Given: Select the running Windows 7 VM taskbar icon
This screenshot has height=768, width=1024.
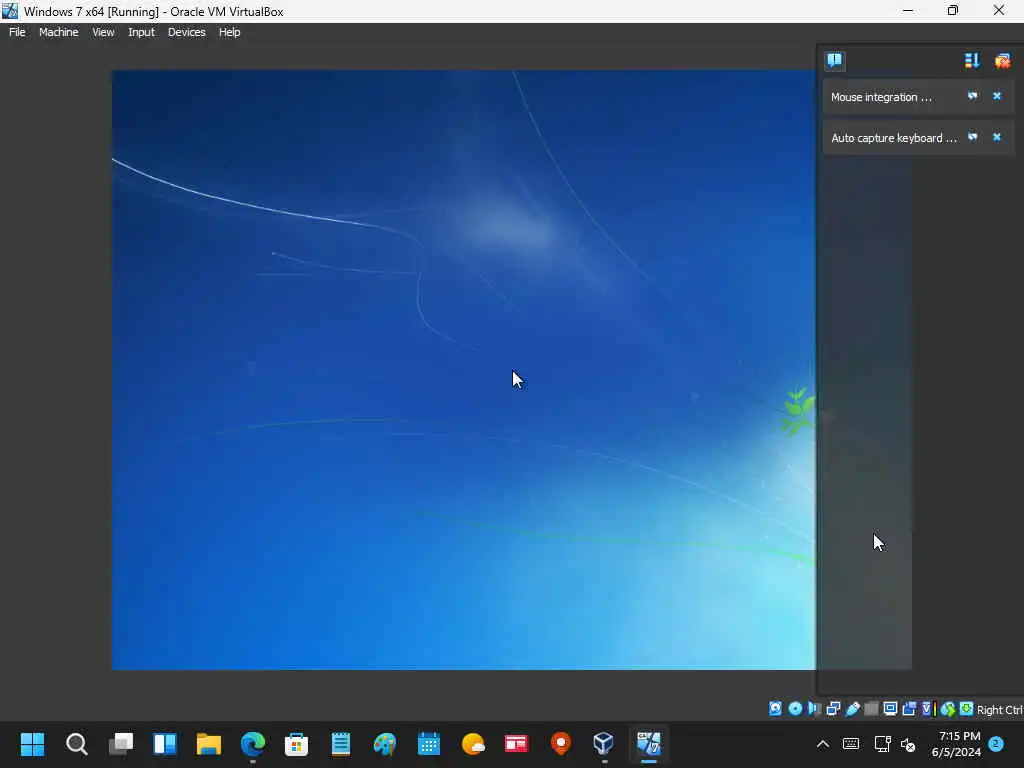Looking at the screenshot, I should click(649, 744).
